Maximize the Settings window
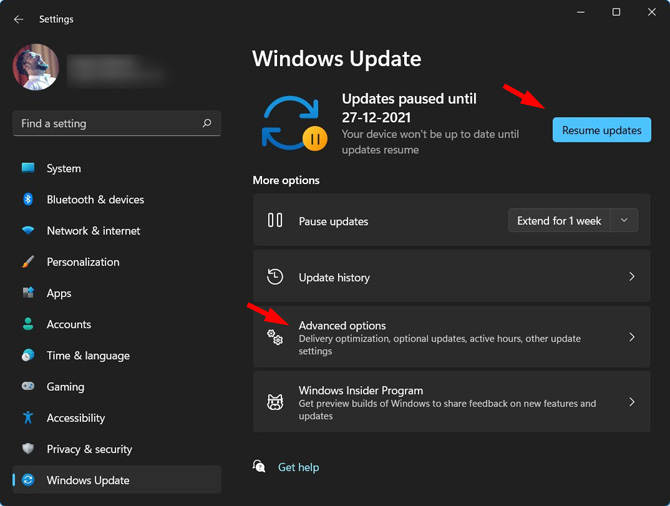This screenshot has height=506, width=670. pos(616,12)
